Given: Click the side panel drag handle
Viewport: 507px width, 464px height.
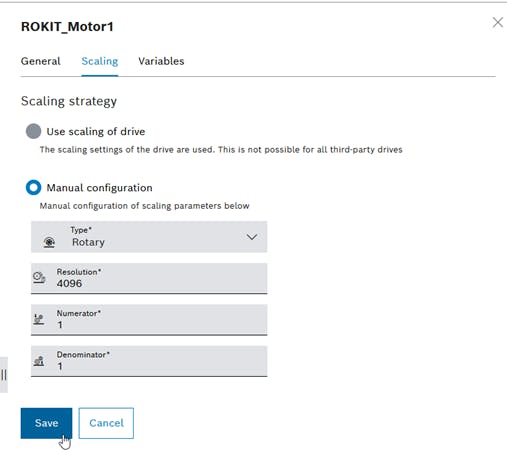Looking at the screenshot, I should 4,375.
